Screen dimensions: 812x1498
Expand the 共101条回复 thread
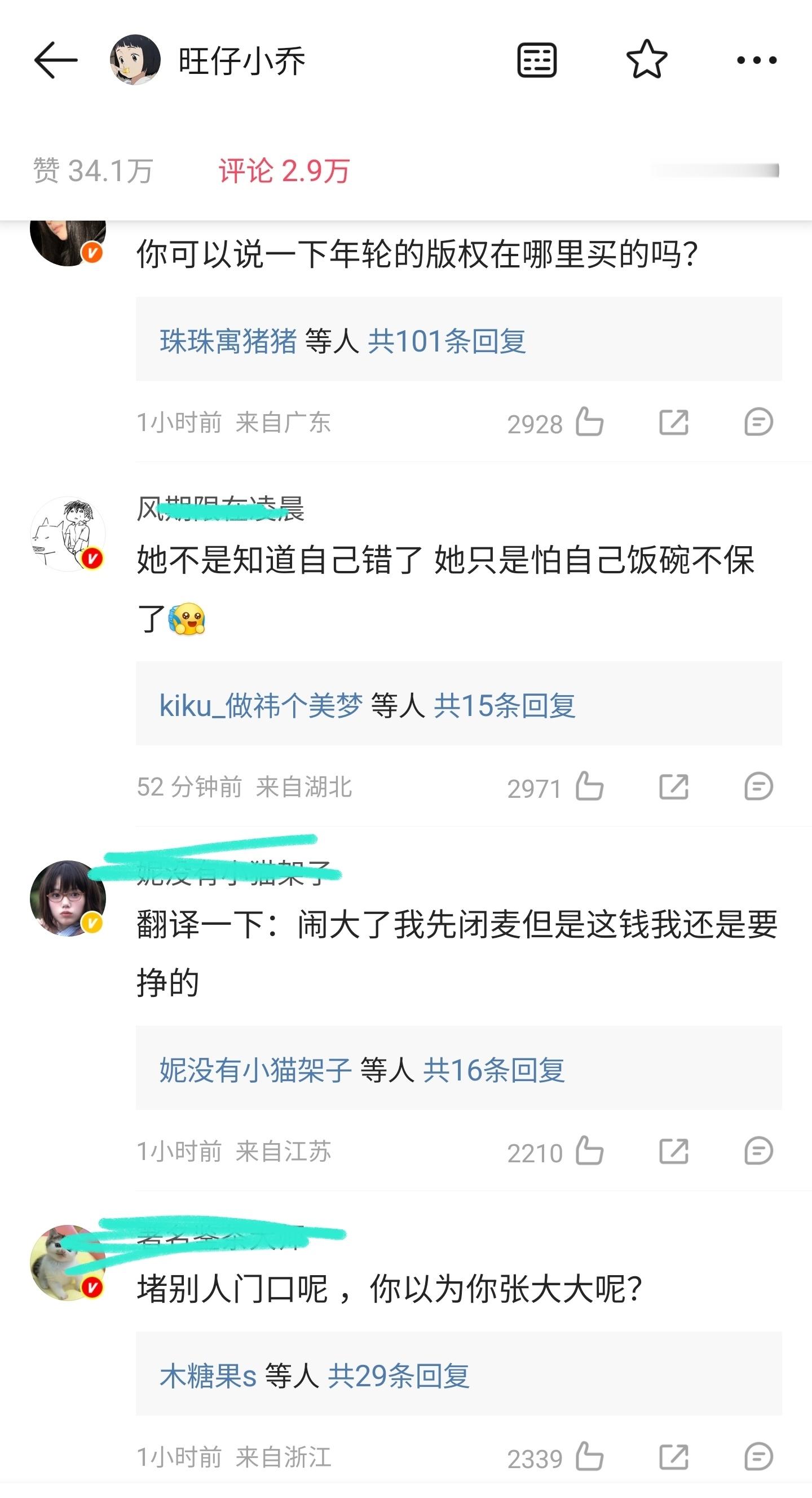[447, 341]
